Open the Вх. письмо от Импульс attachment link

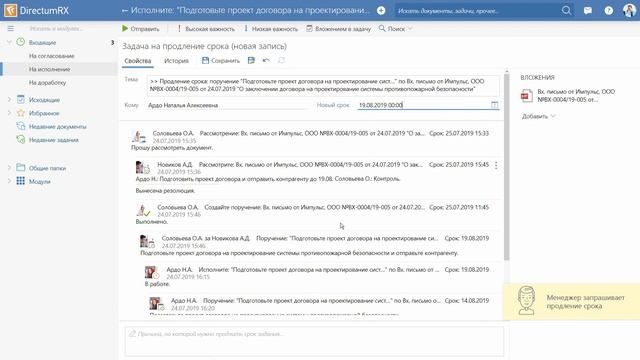click(576, 96)
